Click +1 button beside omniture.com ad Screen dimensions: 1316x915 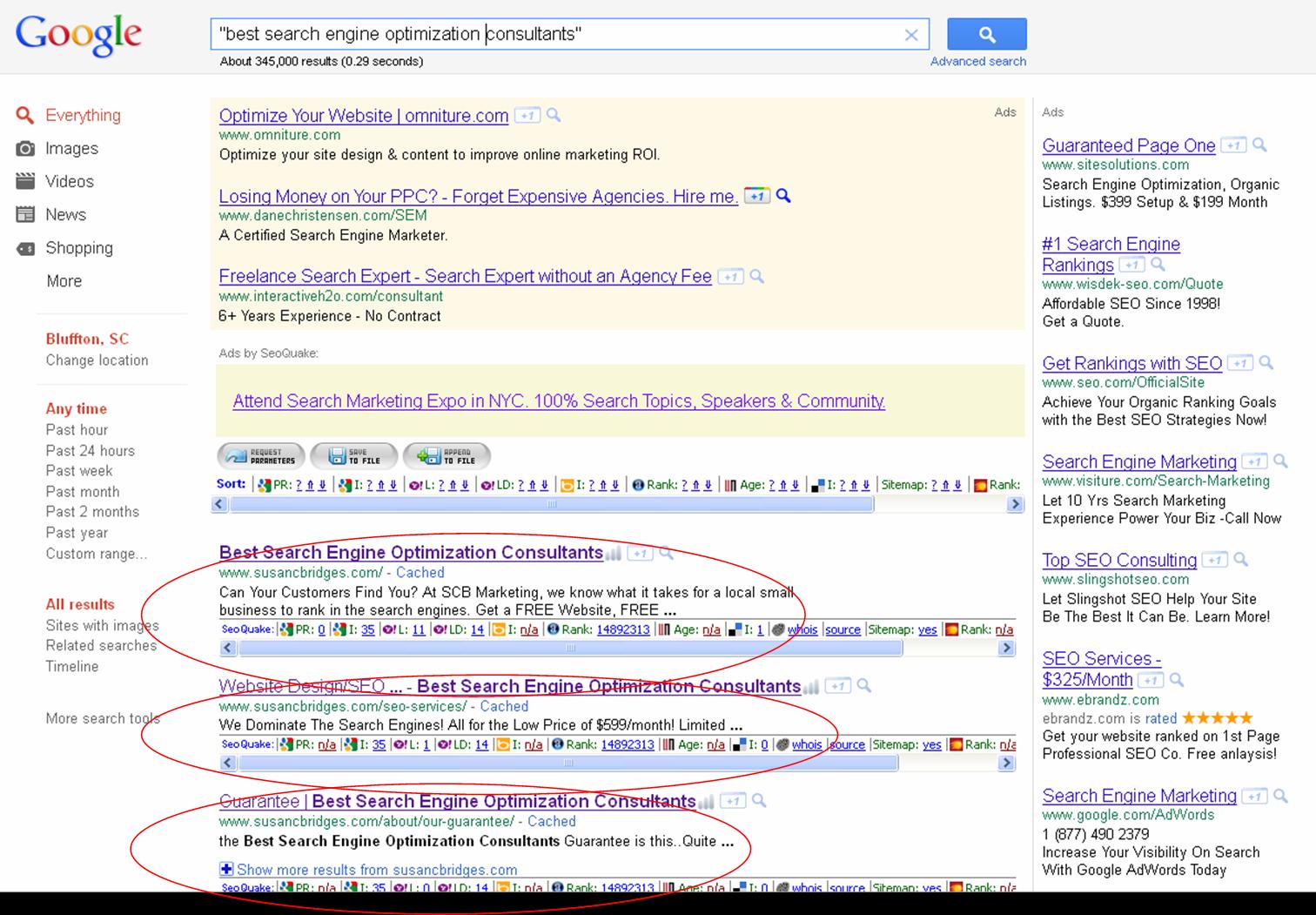(x=527, y=115)
